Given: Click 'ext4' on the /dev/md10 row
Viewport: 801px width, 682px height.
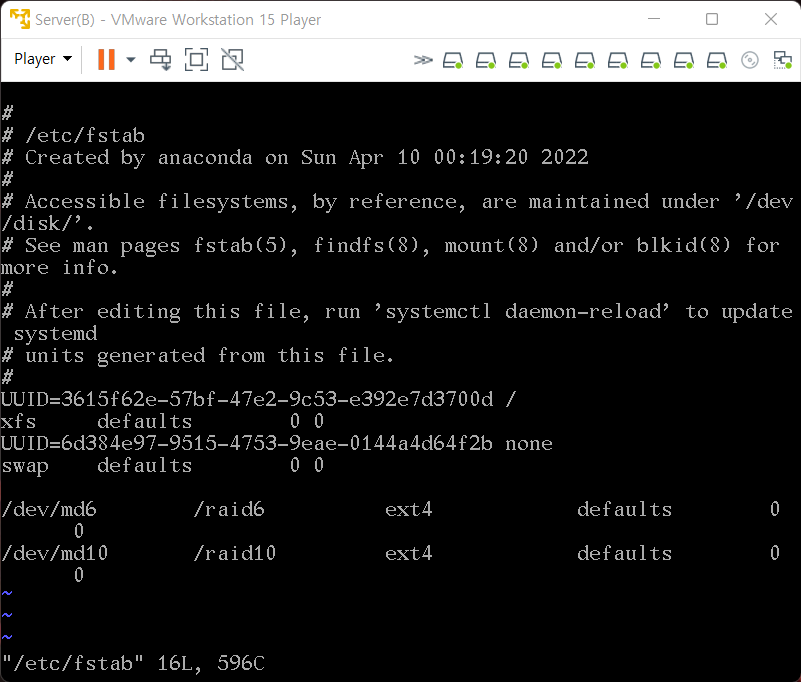Looking at the screenshot, I should [409, 553].
